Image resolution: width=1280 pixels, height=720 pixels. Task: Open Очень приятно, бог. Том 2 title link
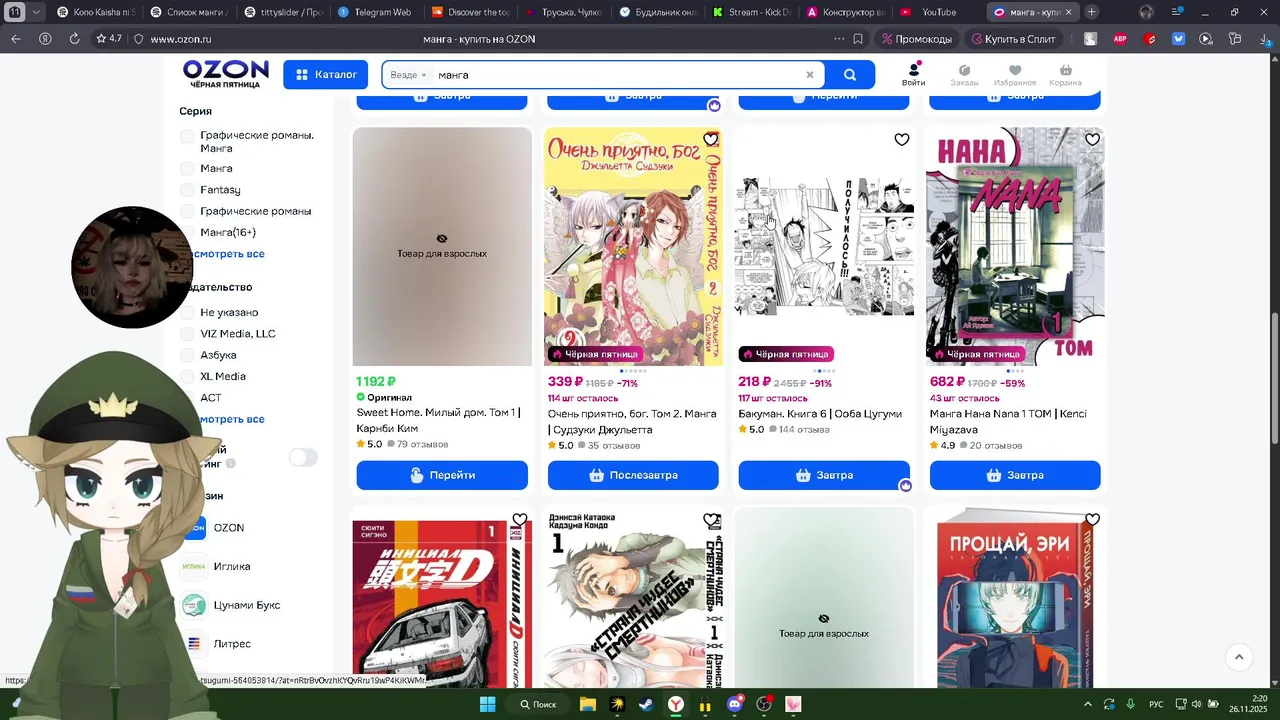point(632,421)
